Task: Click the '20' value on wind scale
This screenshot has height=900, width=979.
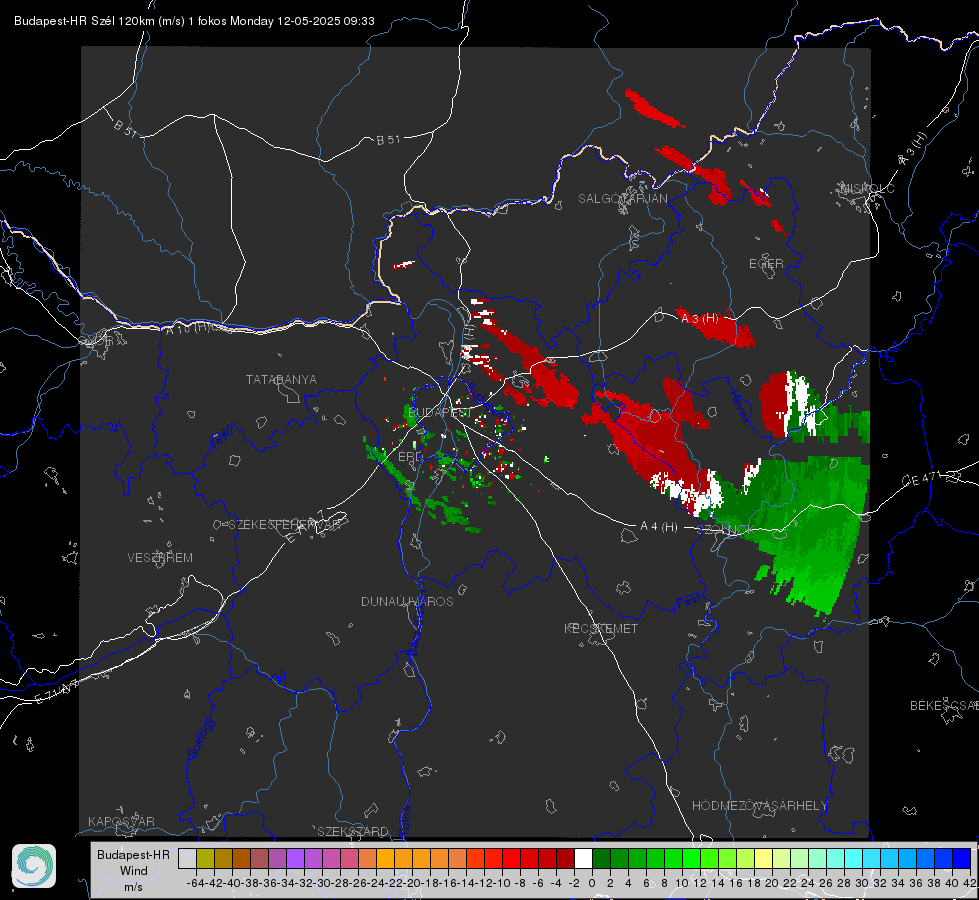Action: pos(772,883)
